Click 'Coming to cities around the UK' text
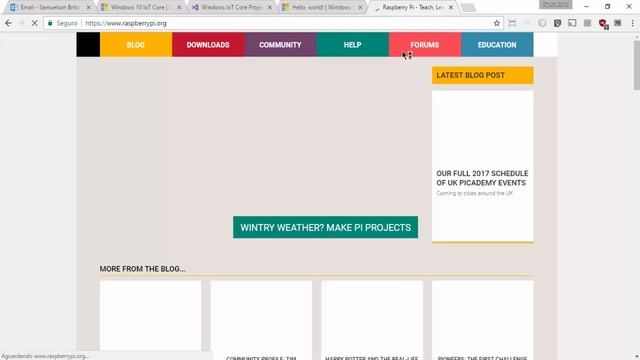The image size is (640, 360). [x=474, y=193]
